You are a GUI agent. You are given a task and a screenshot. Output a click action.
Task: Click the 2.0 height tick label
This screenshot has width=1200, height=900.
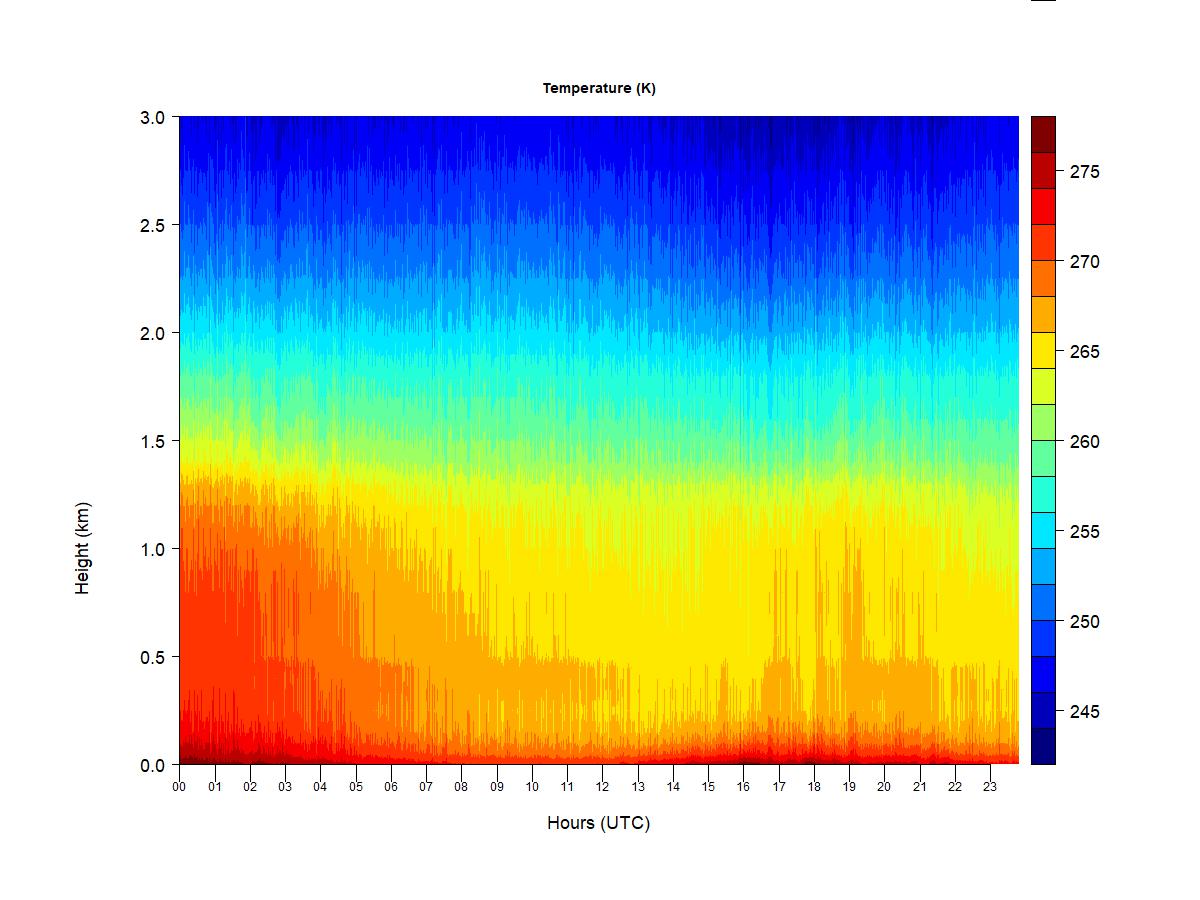tap(152, 333)
